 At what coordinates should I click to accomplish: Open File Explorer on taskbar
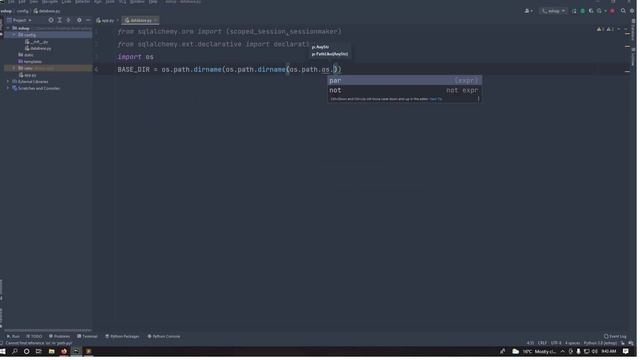pyautogui.click(x=51, y=352)
